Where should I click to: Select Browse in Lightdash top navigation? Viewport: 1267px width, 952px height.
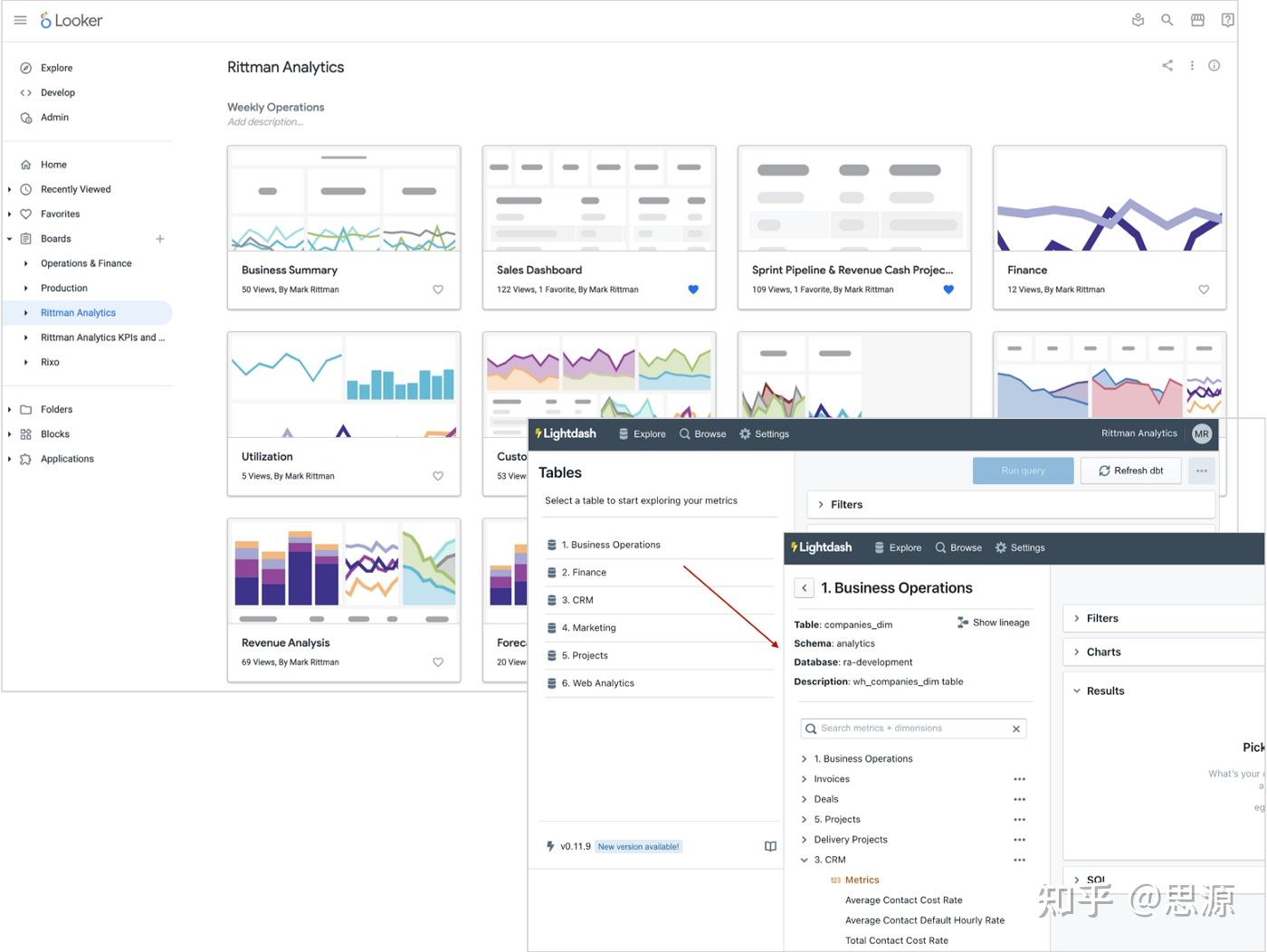point(959,547)
